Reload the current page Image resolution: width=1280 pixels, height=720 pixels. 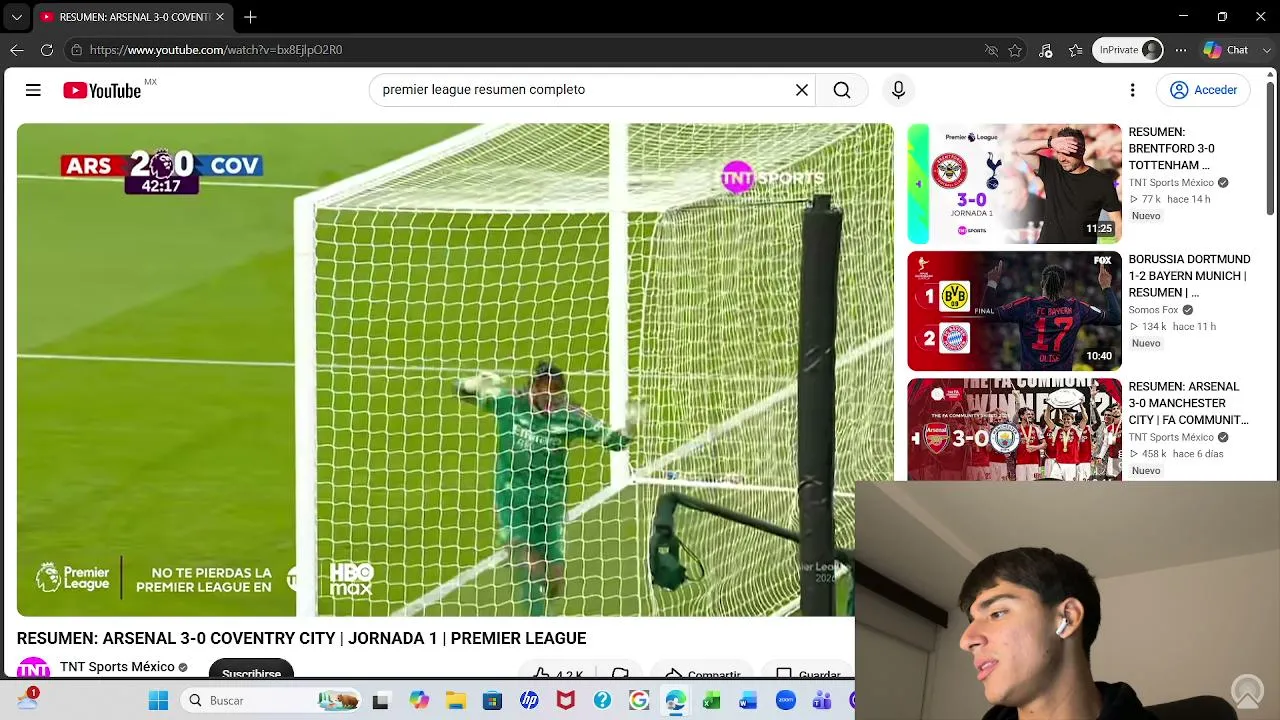(47, 50)
